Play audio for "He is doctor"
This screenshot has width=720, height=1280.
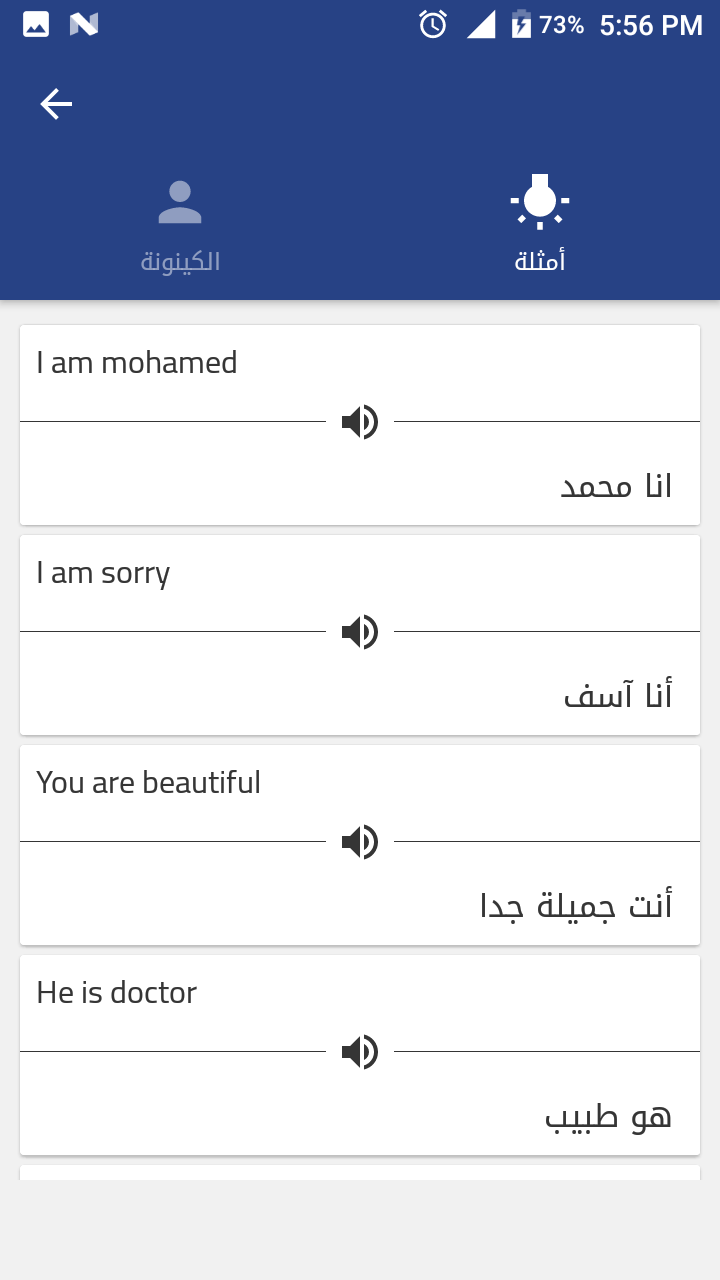[x=360, y=1052]
